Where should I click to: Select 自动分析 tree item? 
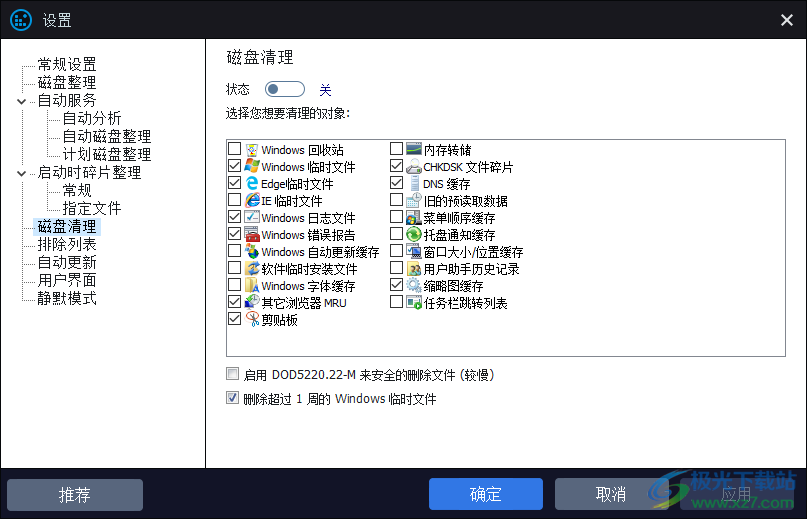(92, 118)
